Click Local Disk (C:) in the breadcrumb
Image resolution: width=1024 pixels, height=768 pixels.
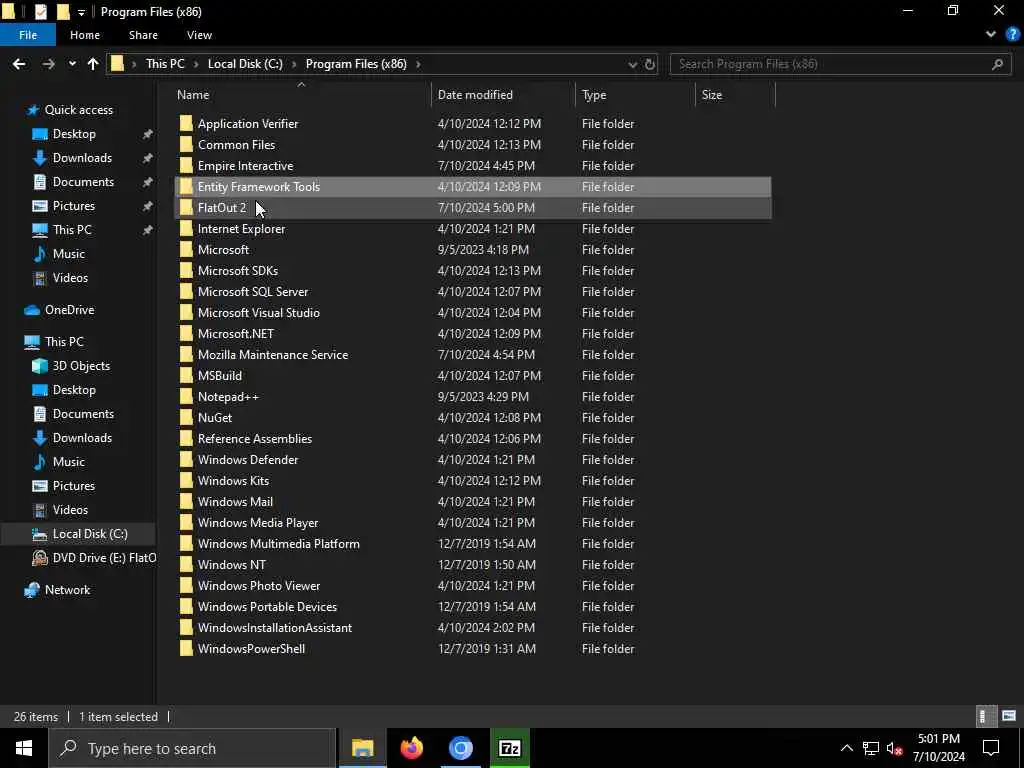coord(245,64)
